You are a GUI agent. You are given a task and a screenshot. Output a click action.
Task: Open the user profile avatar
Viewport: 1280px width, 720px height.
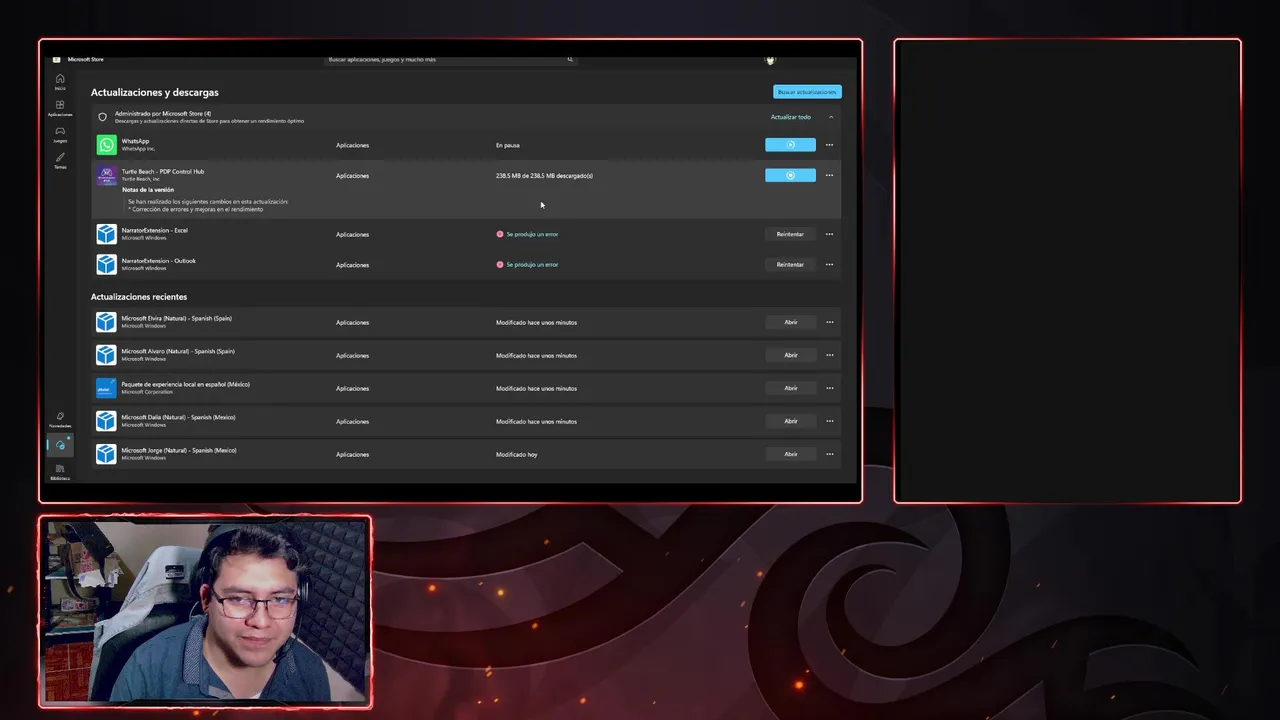click(x=770, y=59)
